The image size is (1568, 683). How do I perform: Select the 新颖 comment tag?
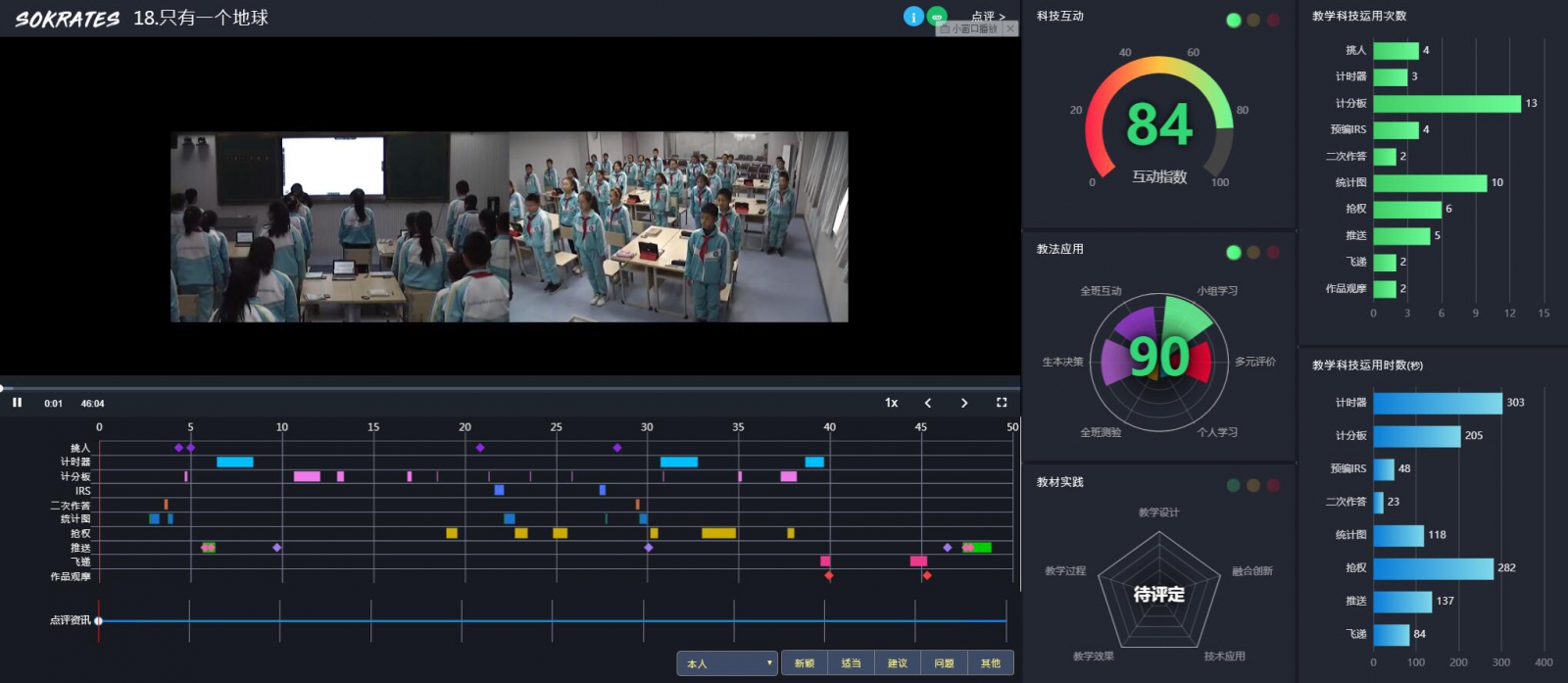(805, 663)
